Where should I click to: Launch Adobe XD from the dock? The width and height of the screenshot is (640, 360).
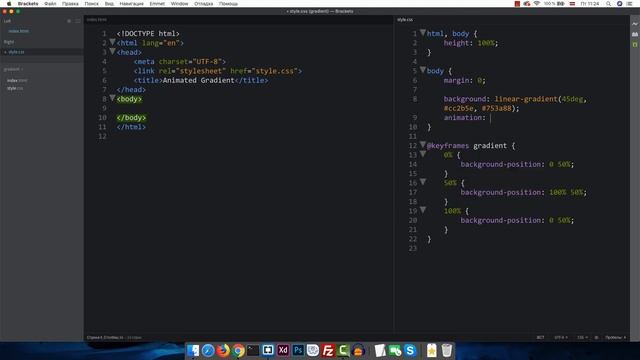pos(283,350)
